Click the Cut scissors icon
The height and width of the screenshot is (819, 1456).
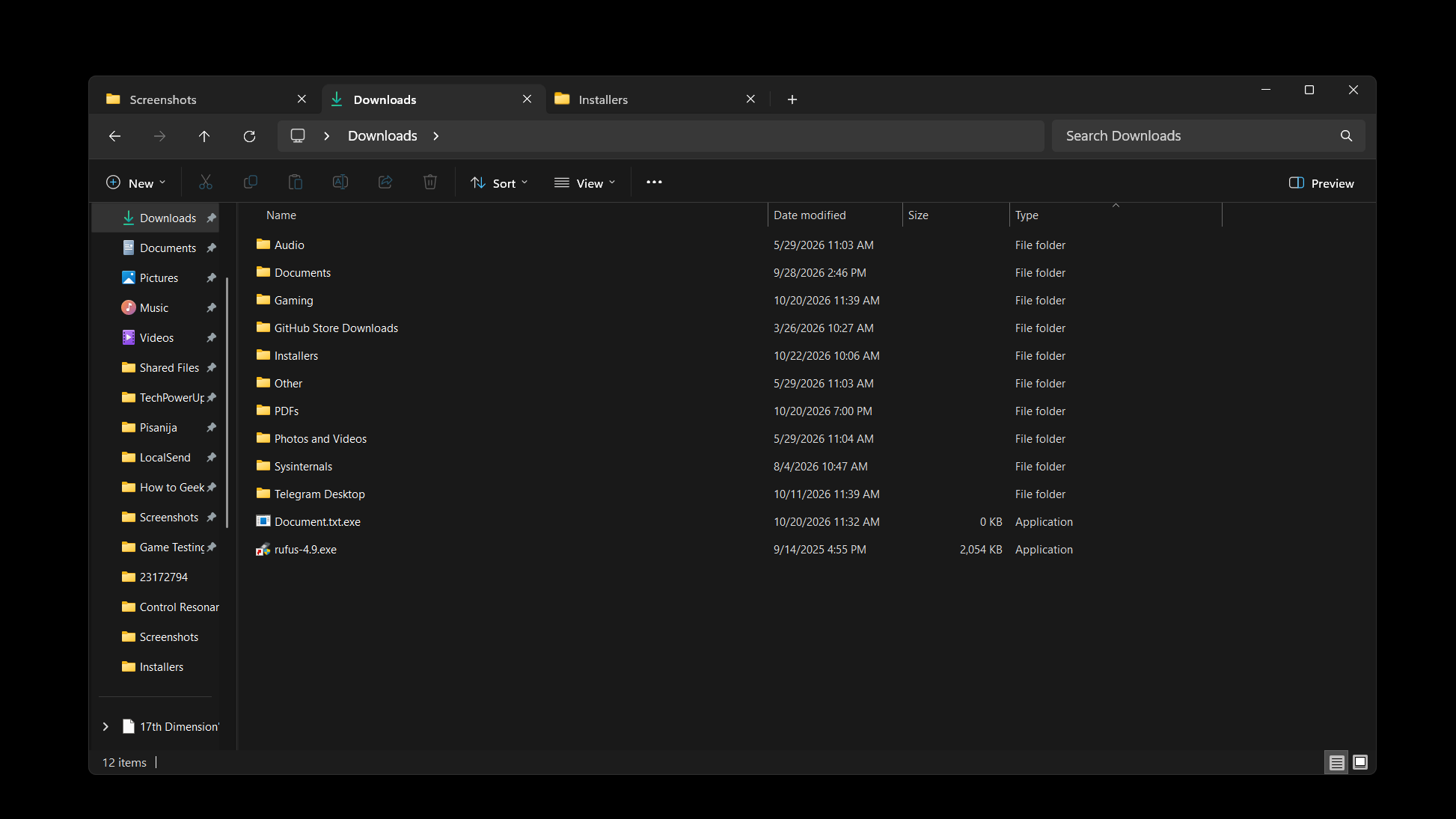click(206, 182)
